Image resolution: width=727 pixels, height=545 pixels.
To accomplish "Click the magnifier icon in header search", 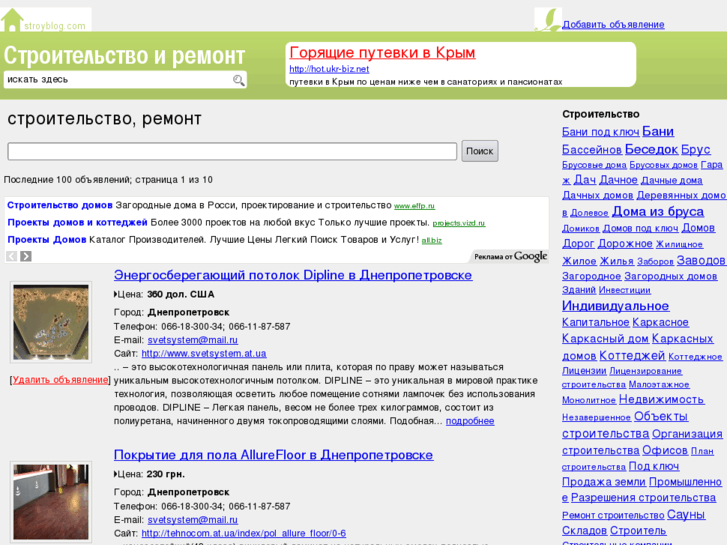I will 238,80.
